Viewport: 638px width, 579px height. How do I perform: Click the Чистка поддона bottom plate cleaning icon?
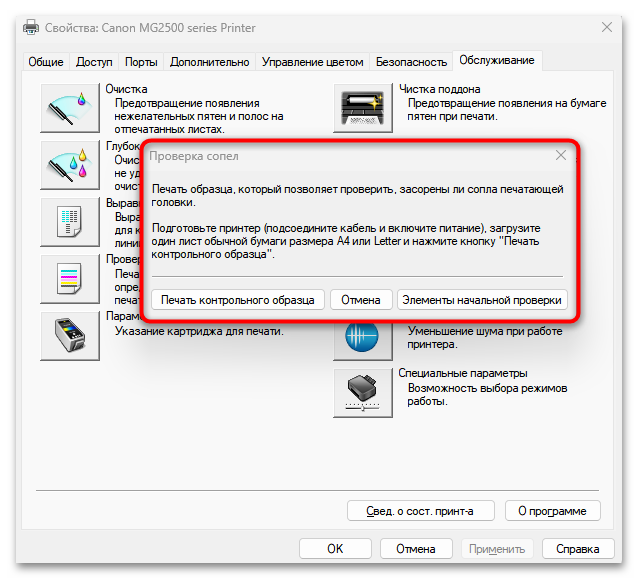pyautogui.click(x=363, y=108)
